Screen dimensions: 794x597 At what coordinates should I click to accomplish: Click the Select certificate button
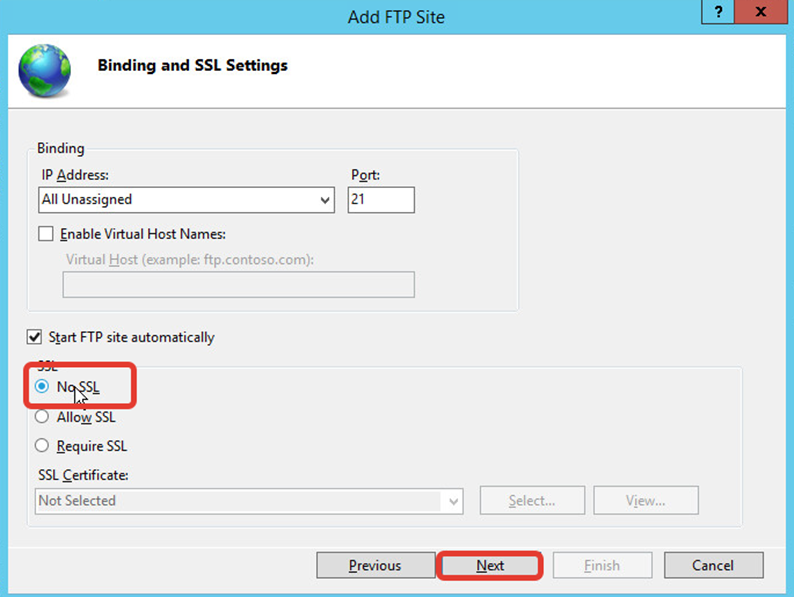coord(532,500)
